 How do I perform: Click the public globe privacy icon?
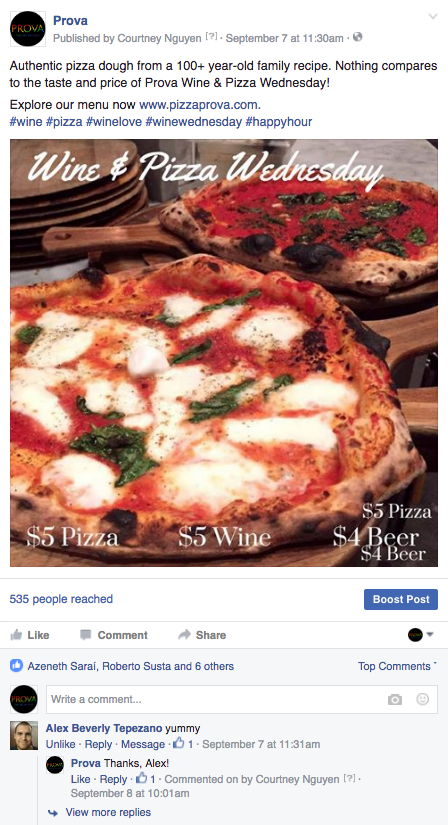click(357, 37)
